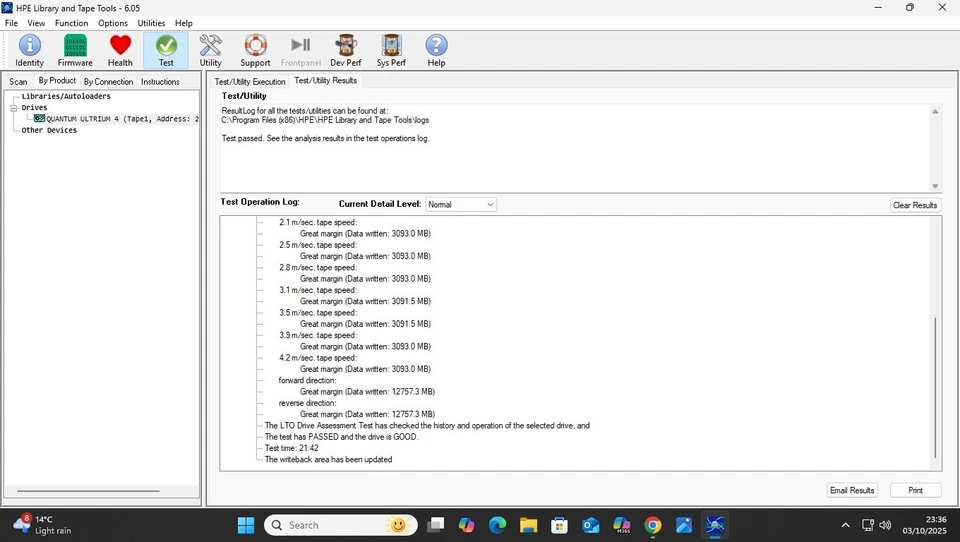
Task: Click the '3.1 m/sec. tape speed:' line
Action: (x=318, y=290)
